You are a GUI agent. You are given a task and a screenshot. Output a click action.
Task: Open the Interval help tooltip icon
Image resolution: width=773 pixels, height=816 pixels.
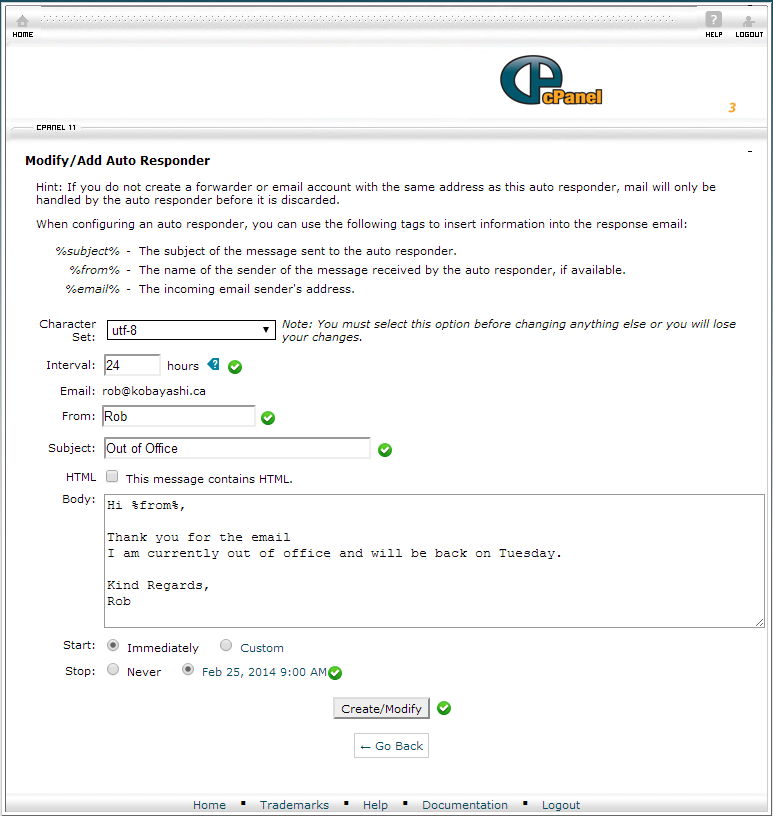coord(213,364)
